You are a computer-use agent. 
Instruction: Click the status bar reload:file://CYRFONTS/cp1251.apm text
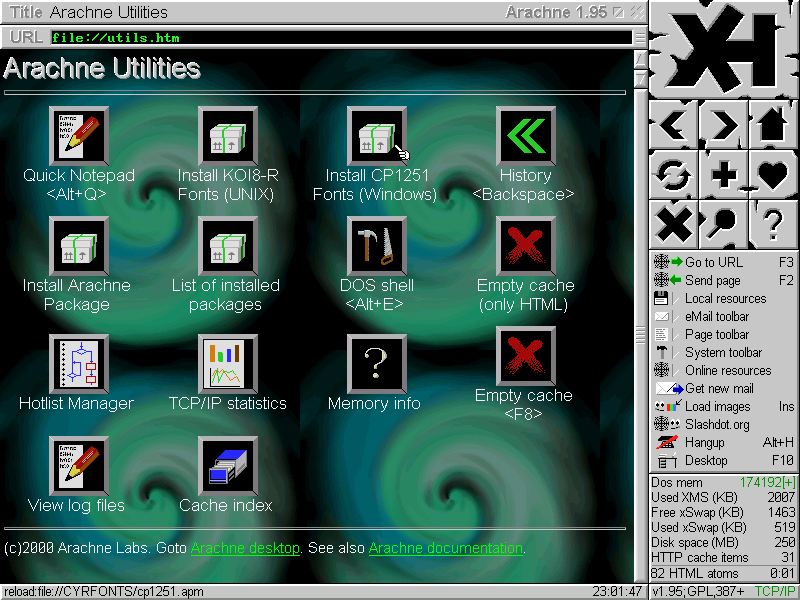[x=104, y=592]
